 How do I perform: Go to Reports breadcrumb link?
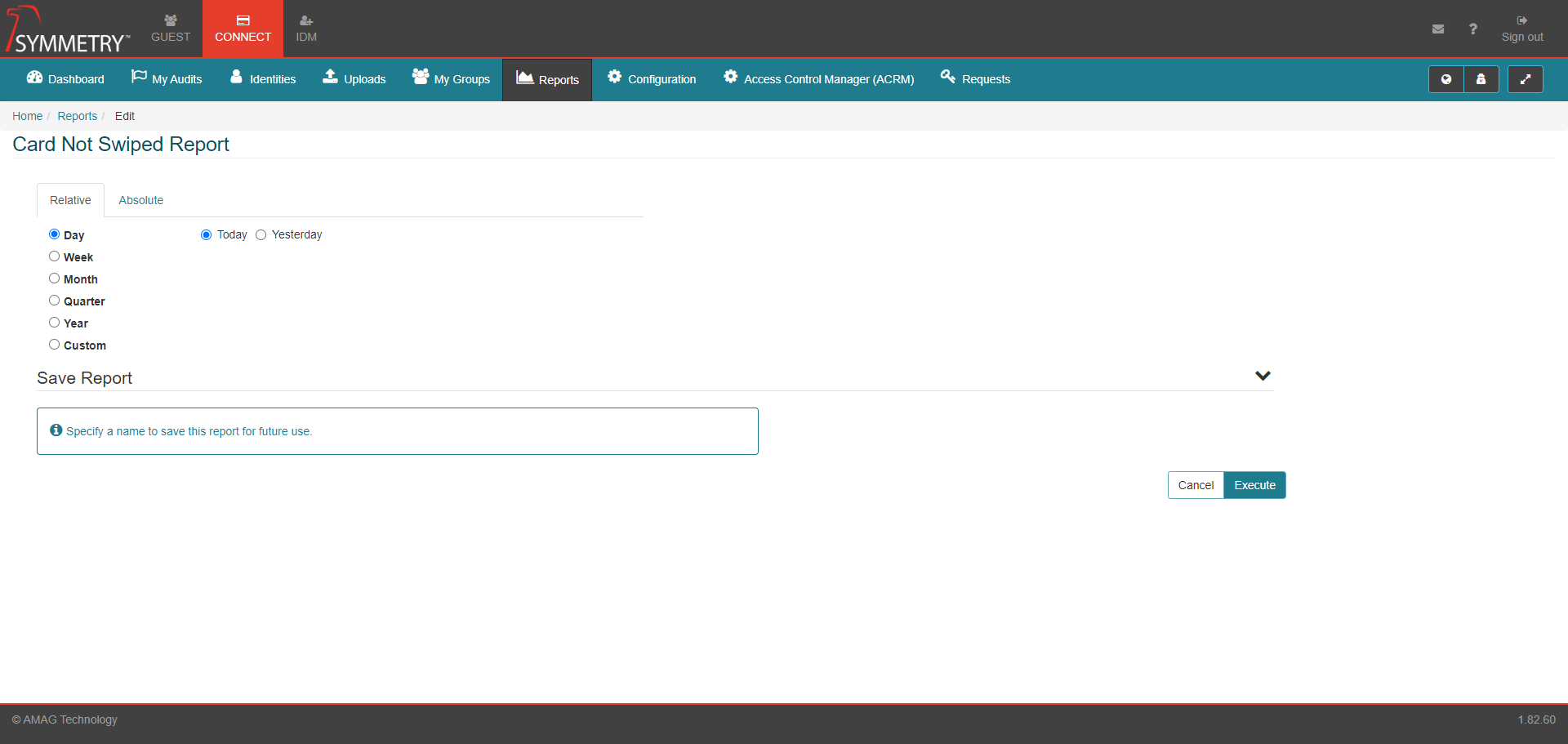tap(77, 116)
